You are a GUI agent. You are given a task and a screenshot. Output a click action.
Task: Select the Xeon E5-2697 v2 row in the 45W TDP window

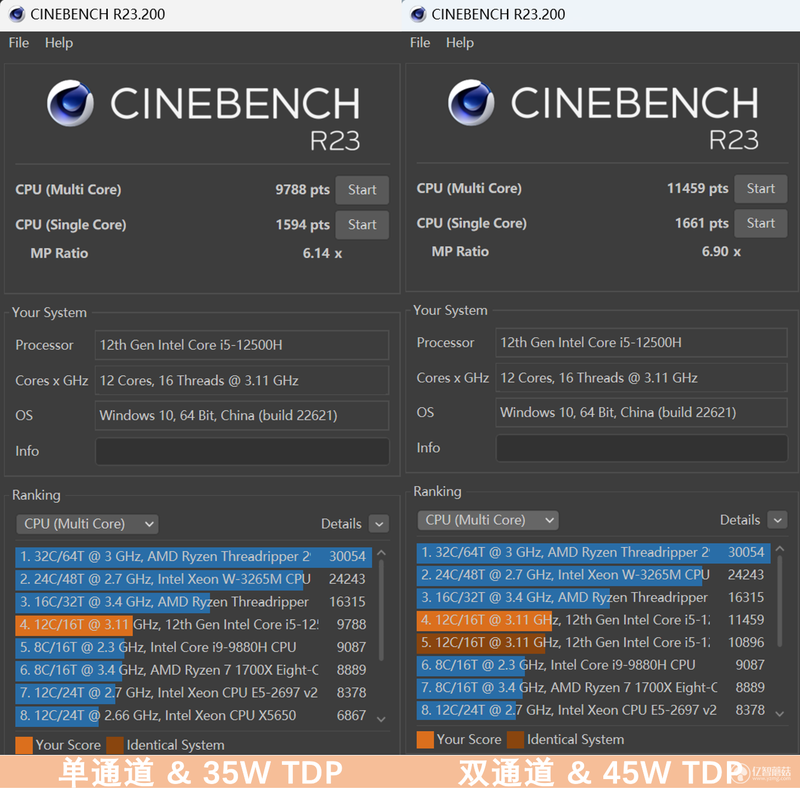[x=593, y=710]
